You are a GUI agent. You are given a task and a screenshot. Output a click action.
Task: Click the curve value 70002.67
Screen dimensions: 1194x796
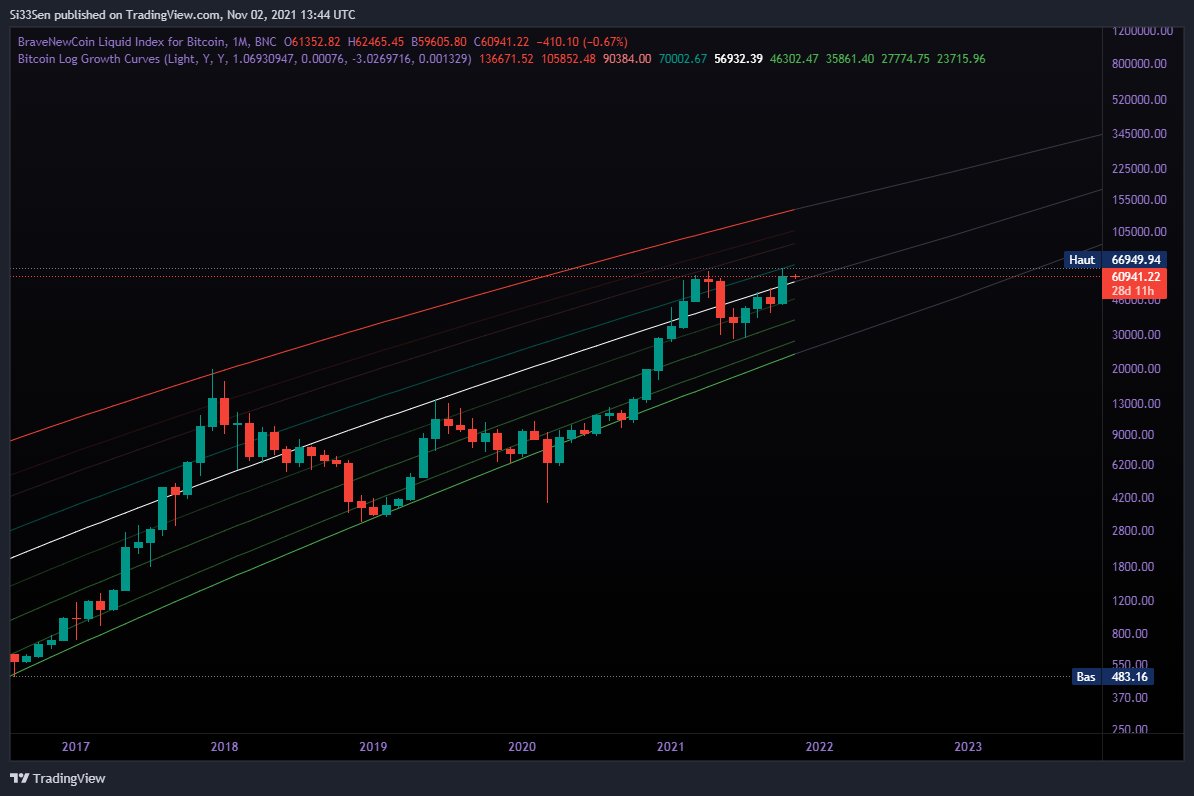click(x=682, y=59)
